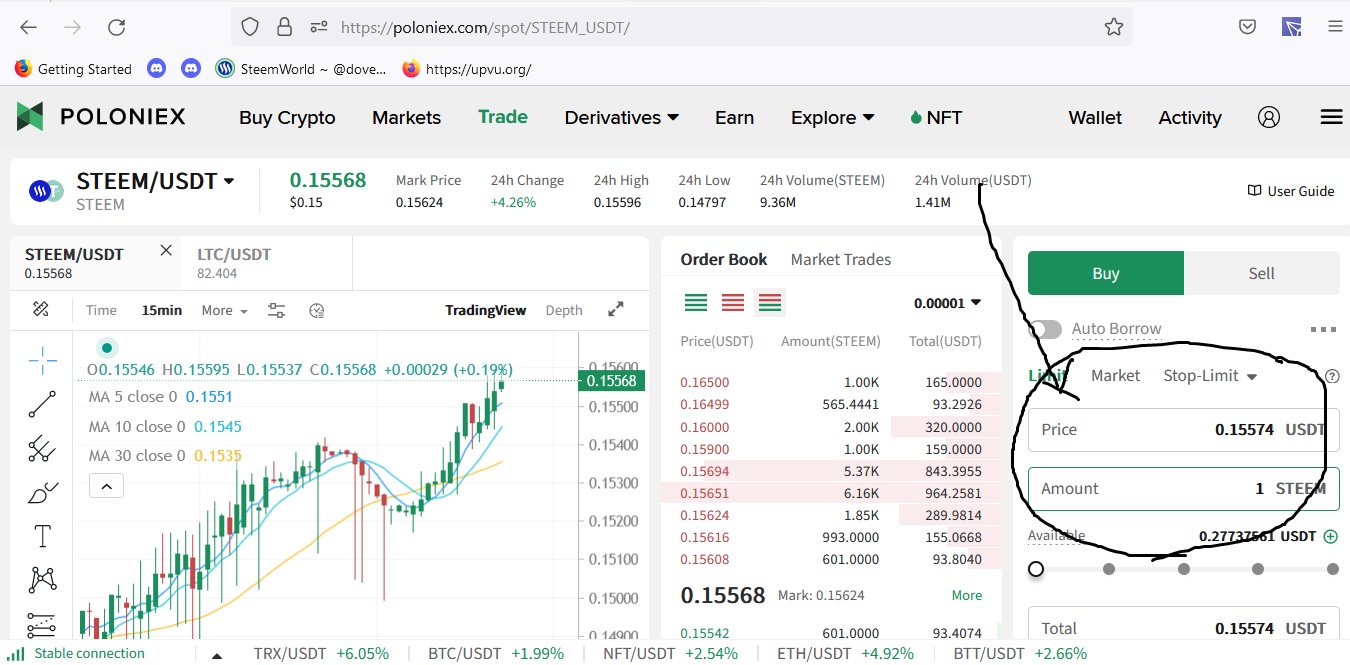This screenshot has height=665, width=1350.
Task: Collapse the moving average indicator legend
Action: point(106,487)
